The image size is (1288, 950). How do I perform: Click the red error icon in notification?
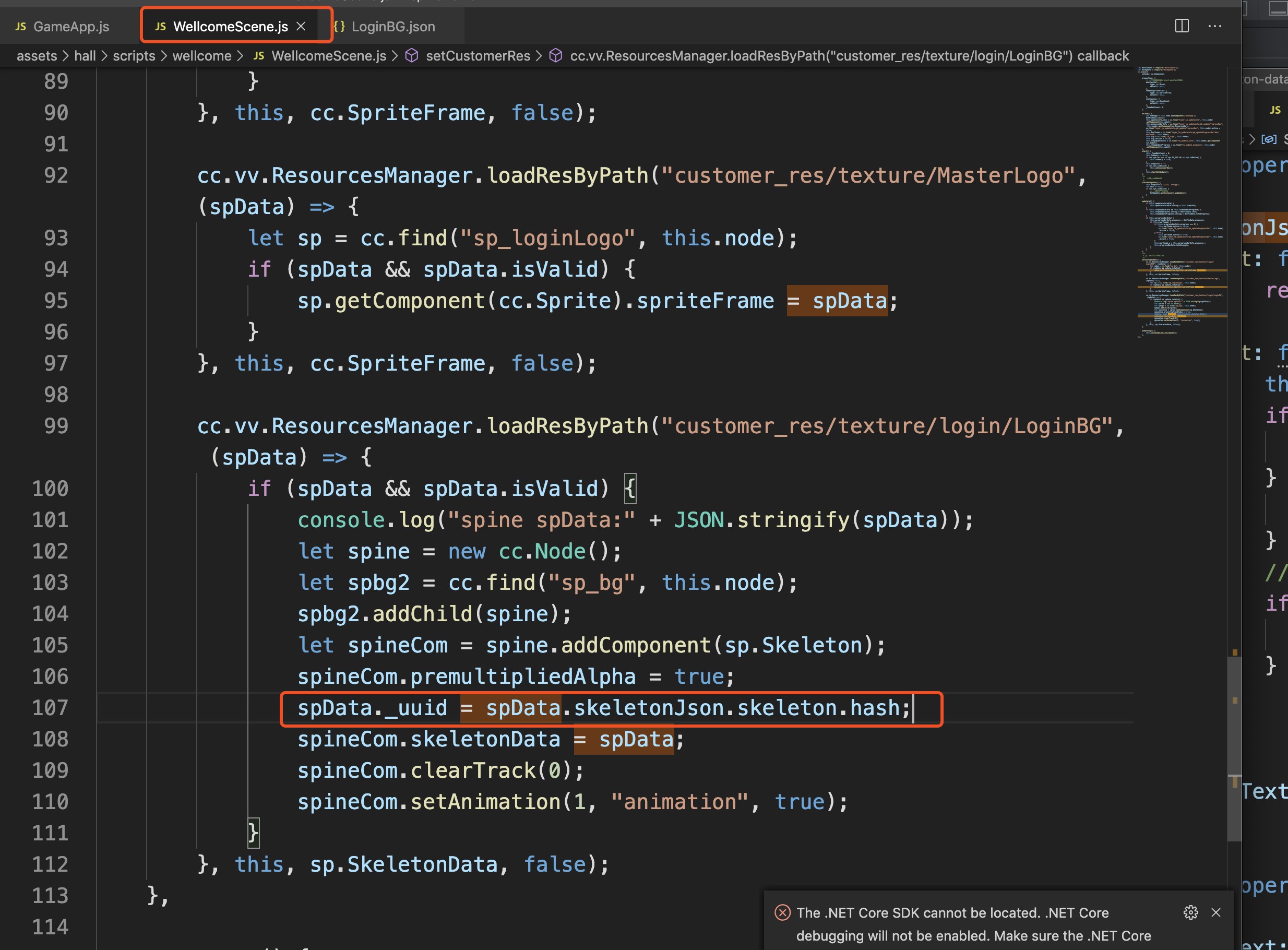[782, 912]
